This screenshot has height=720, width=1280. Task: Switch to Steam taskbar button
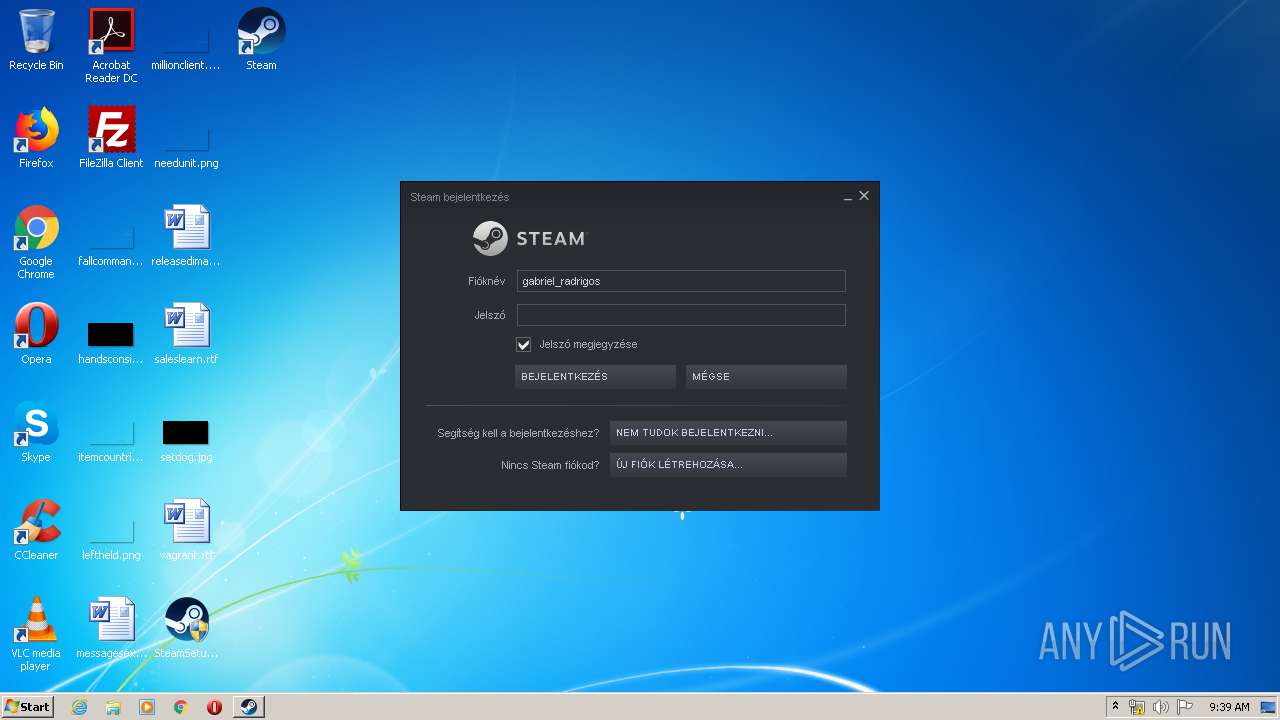249,707
